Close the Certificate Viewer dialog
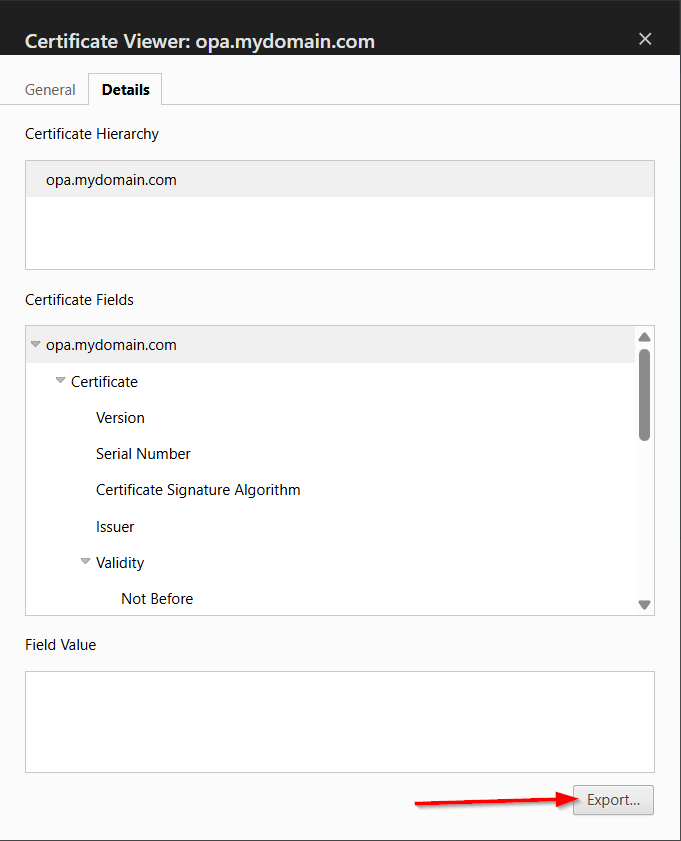 (x=645, y=39)
